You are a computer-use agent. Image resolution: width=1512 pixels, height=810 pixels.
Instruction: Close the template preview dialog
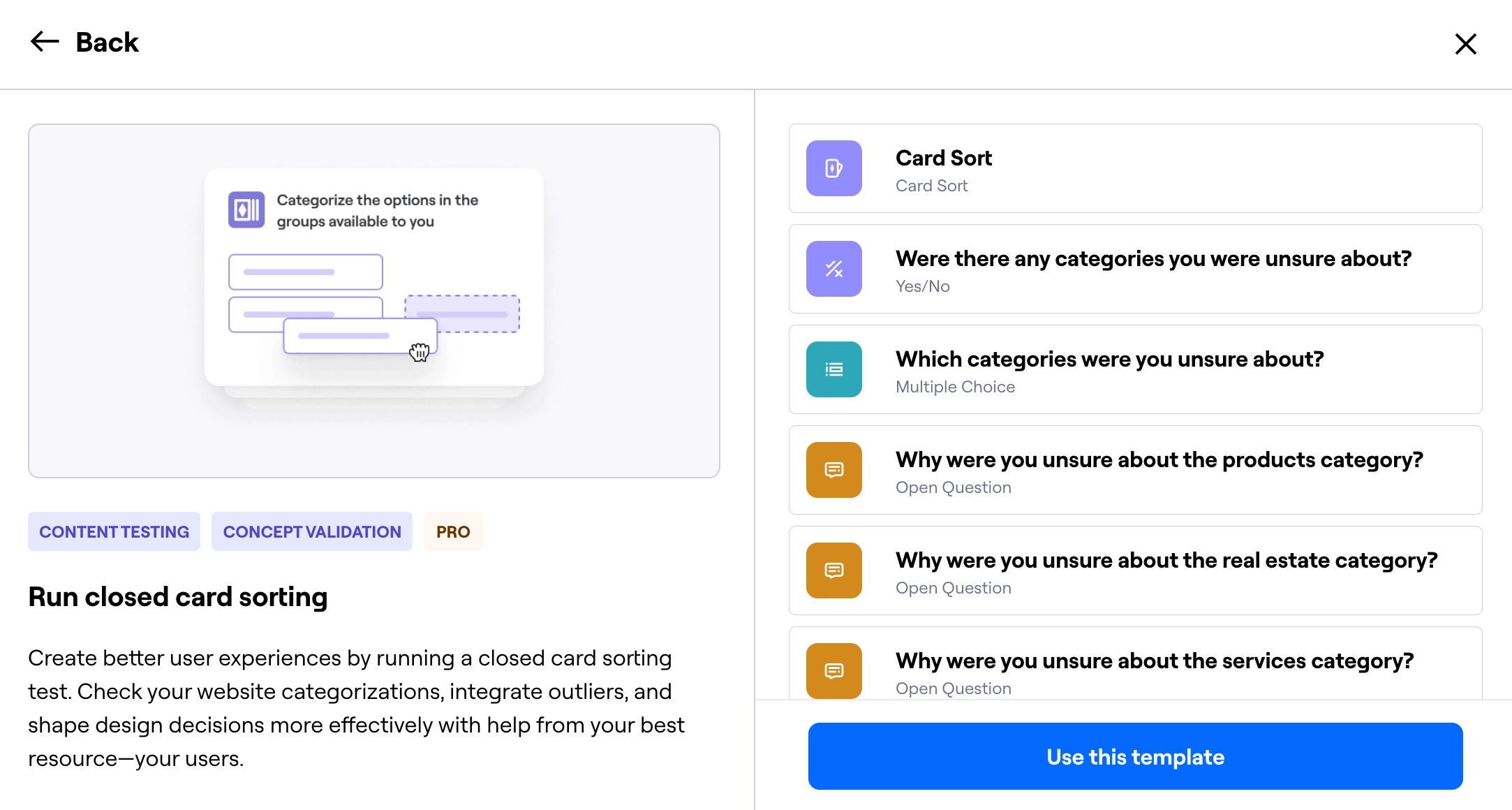(1465, 44)
